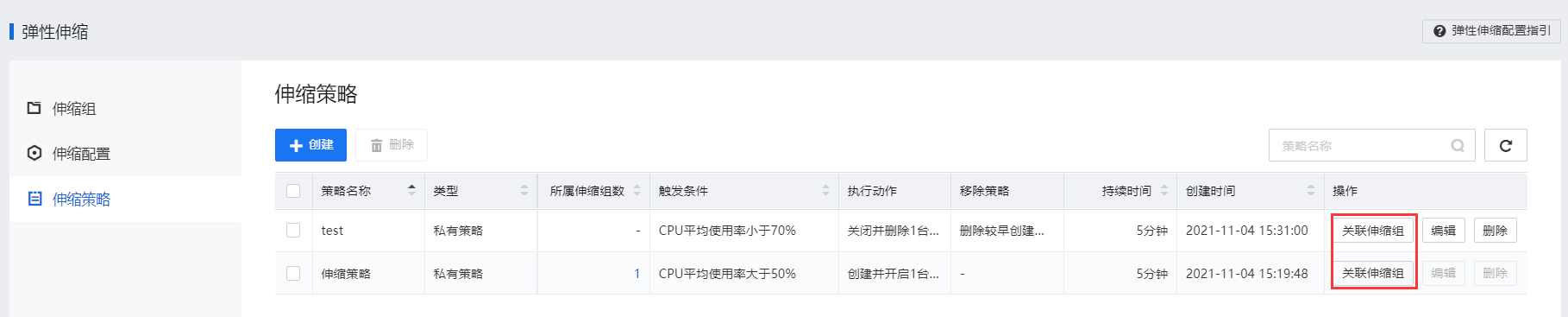This screenshot has width=1568, height=317.
Task: Sort by 策略名称 column arrows
Action: pos(411,190)
